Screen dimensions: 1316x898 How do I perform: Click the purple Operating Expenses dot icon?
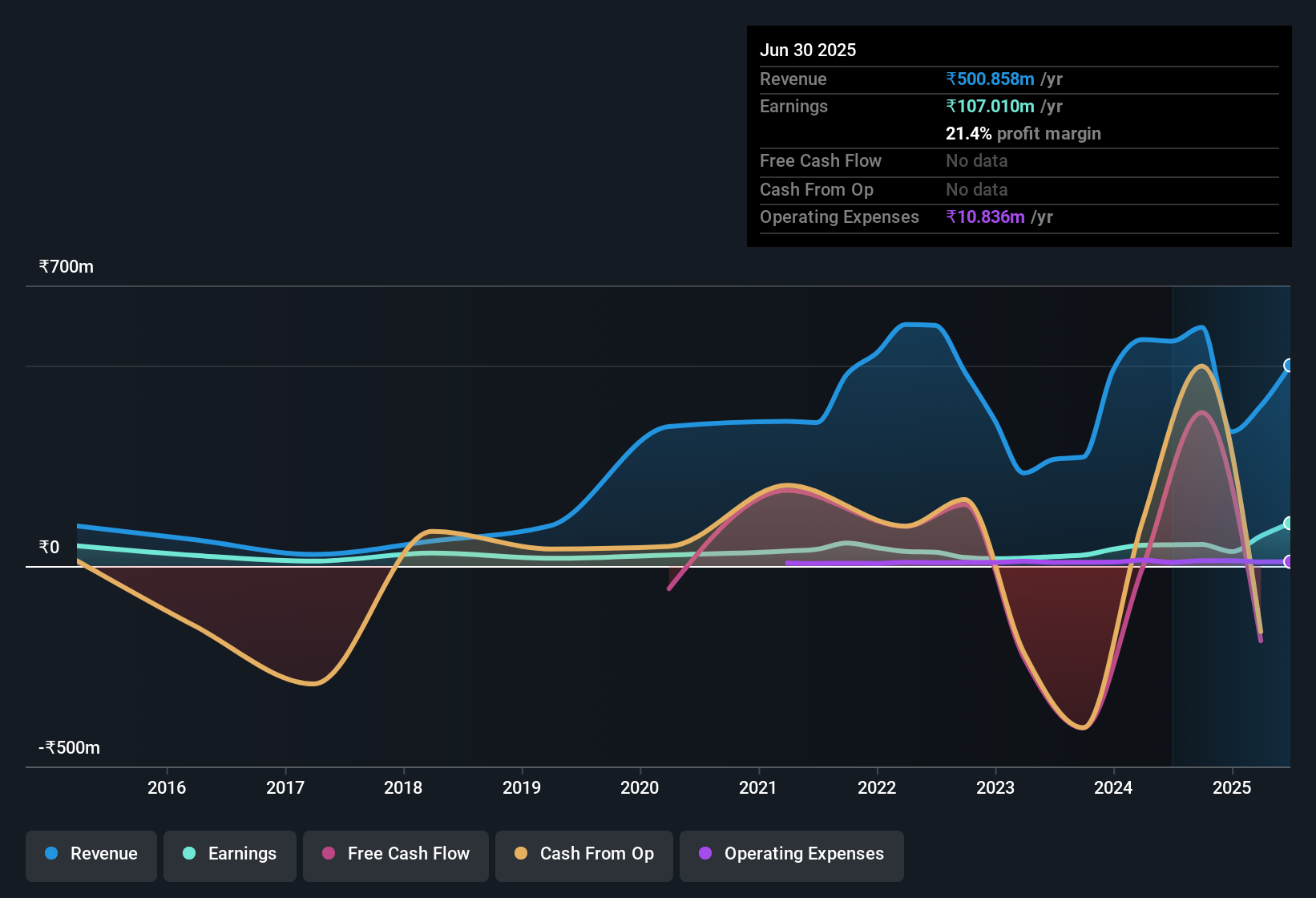pyautogui.click(x=704, y=854)
